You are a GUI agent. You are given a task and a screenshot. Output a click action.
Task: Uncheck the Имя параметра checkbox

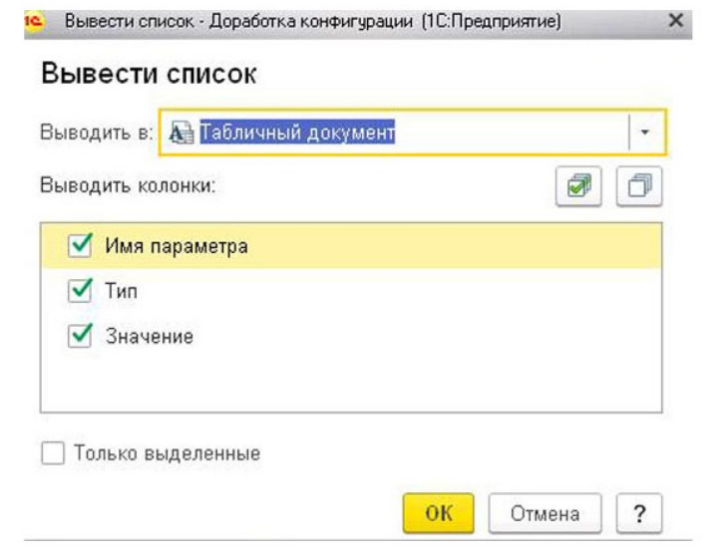tap(81, 246)
